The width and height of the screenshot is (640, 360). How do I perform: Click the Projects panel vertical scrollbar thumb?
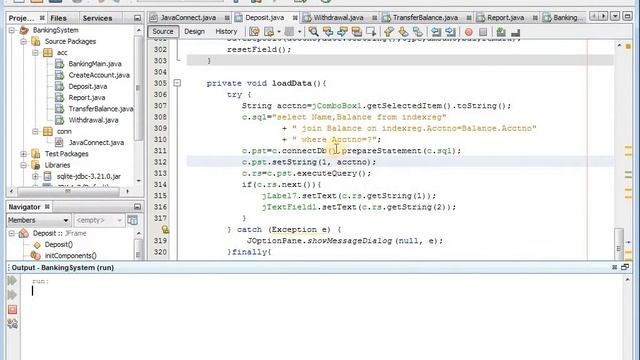pyautogui.click(x=138, y=88)
